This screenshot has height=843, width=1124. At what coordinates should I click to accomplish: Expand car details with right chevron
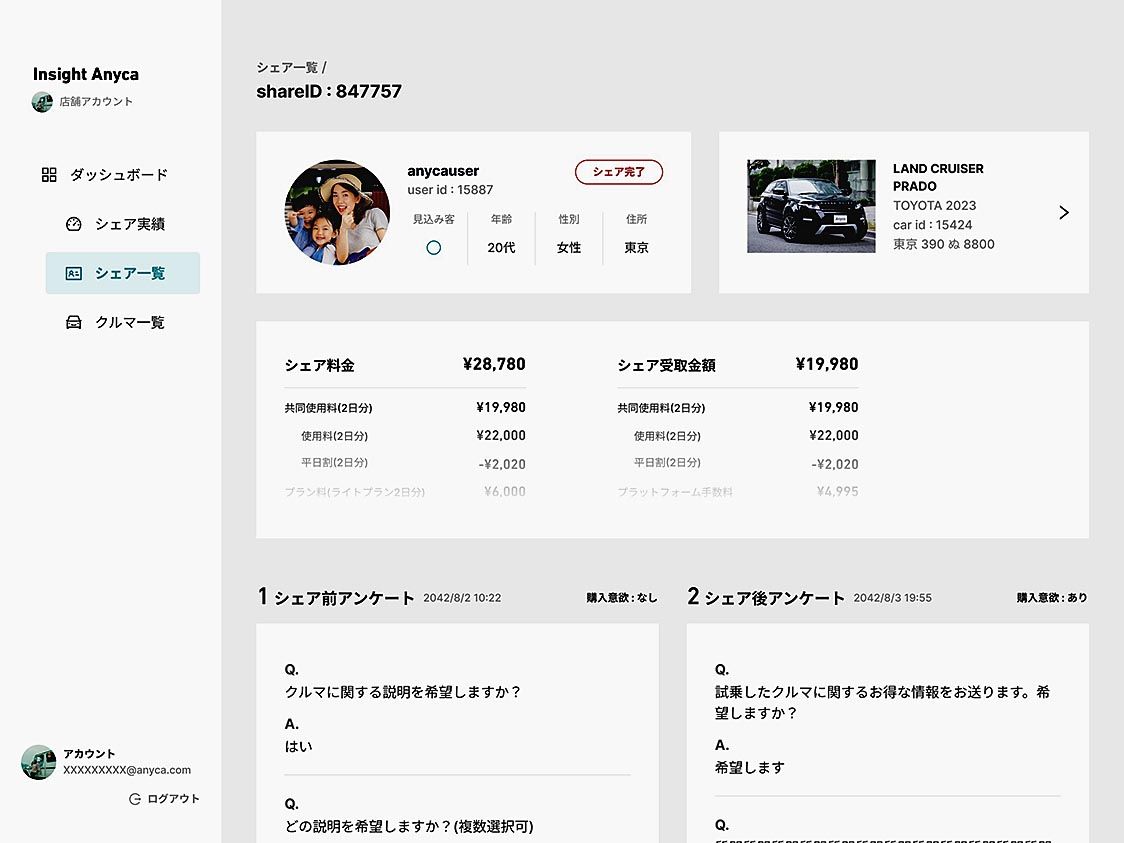(1063, 212)
